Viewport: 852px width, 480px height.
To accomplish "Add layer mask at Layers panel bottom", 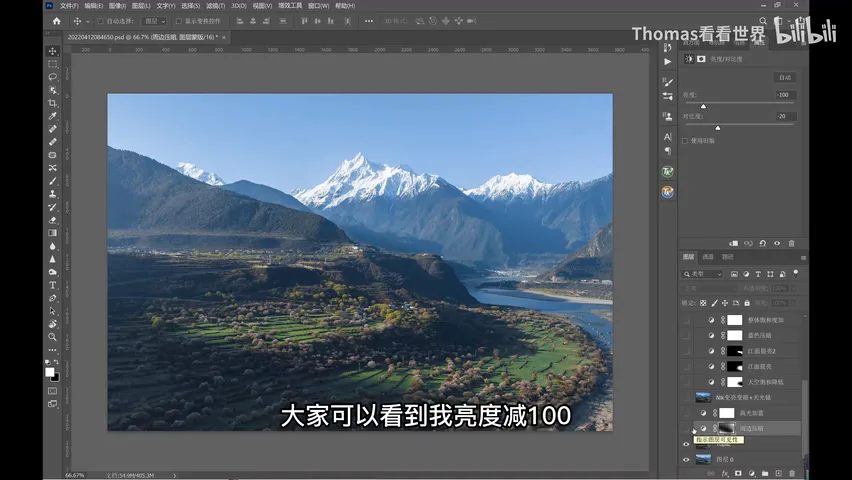I will (x=738, y=473).
